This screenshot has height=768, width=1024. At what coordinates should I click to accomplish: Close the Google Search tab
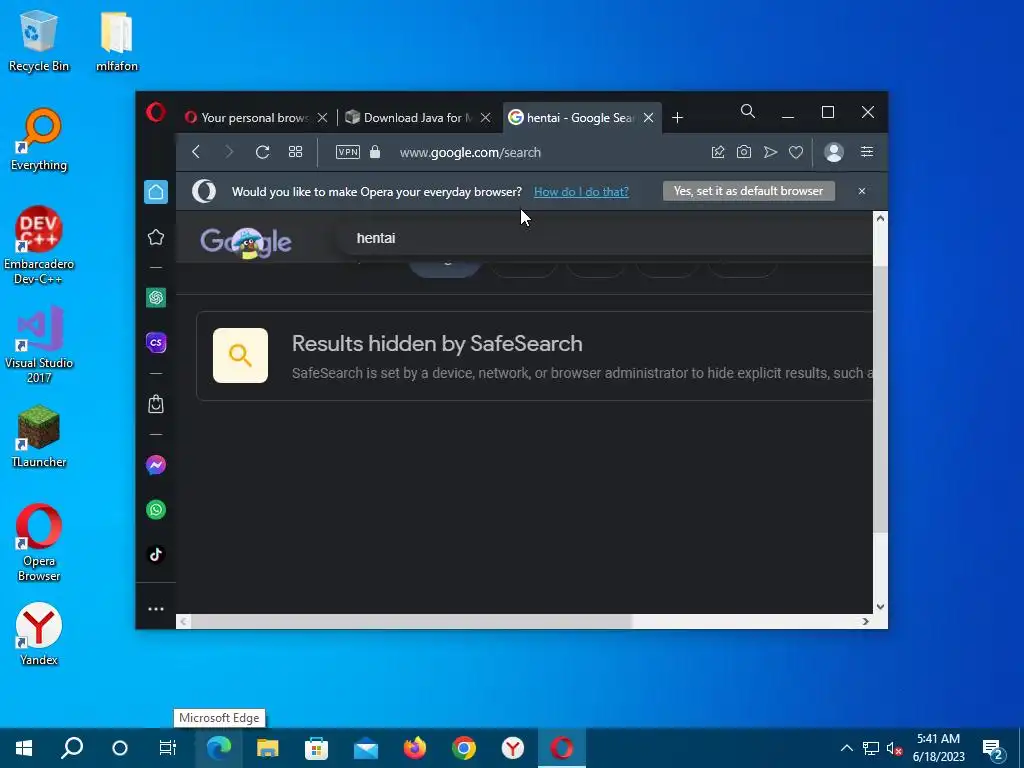click(x=648, y=118)
